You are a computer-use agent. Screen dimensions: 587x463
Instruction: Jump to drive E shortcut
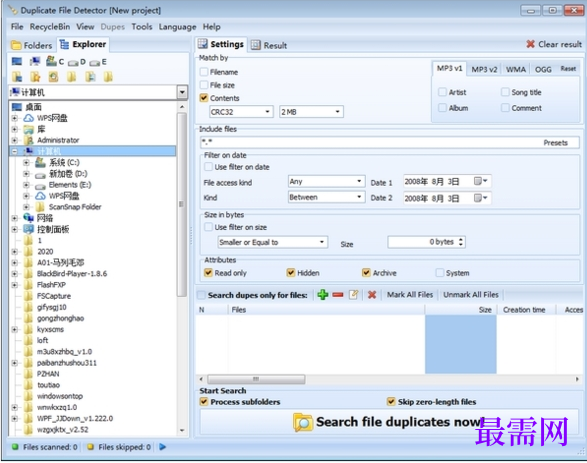click(98, 62)
